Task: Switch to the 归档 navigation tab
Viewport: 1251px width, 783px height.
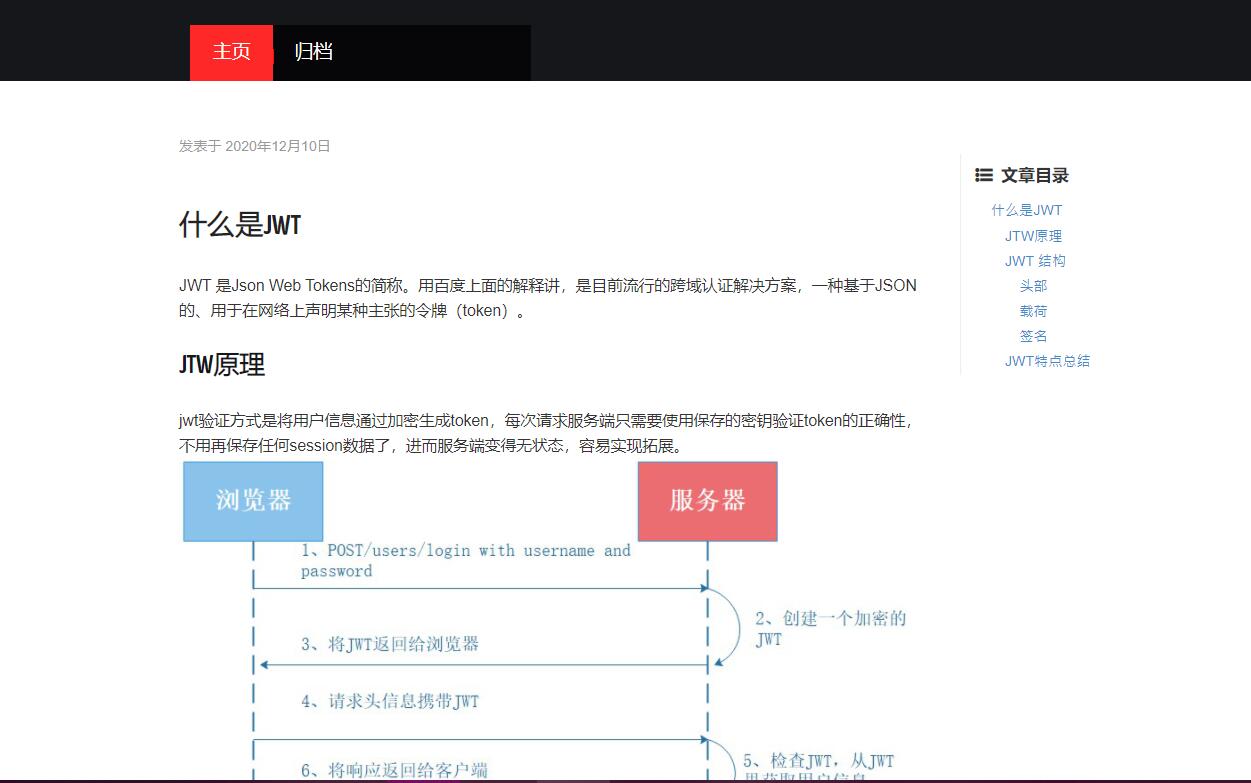Action: (x=314, y=52)
